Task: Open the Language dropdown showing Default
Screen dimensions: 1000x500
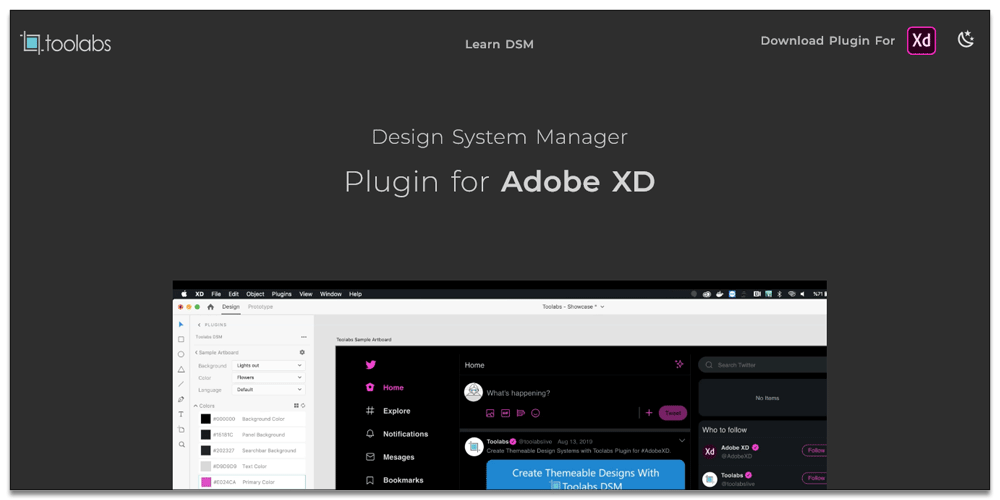Action: (269, 389)
